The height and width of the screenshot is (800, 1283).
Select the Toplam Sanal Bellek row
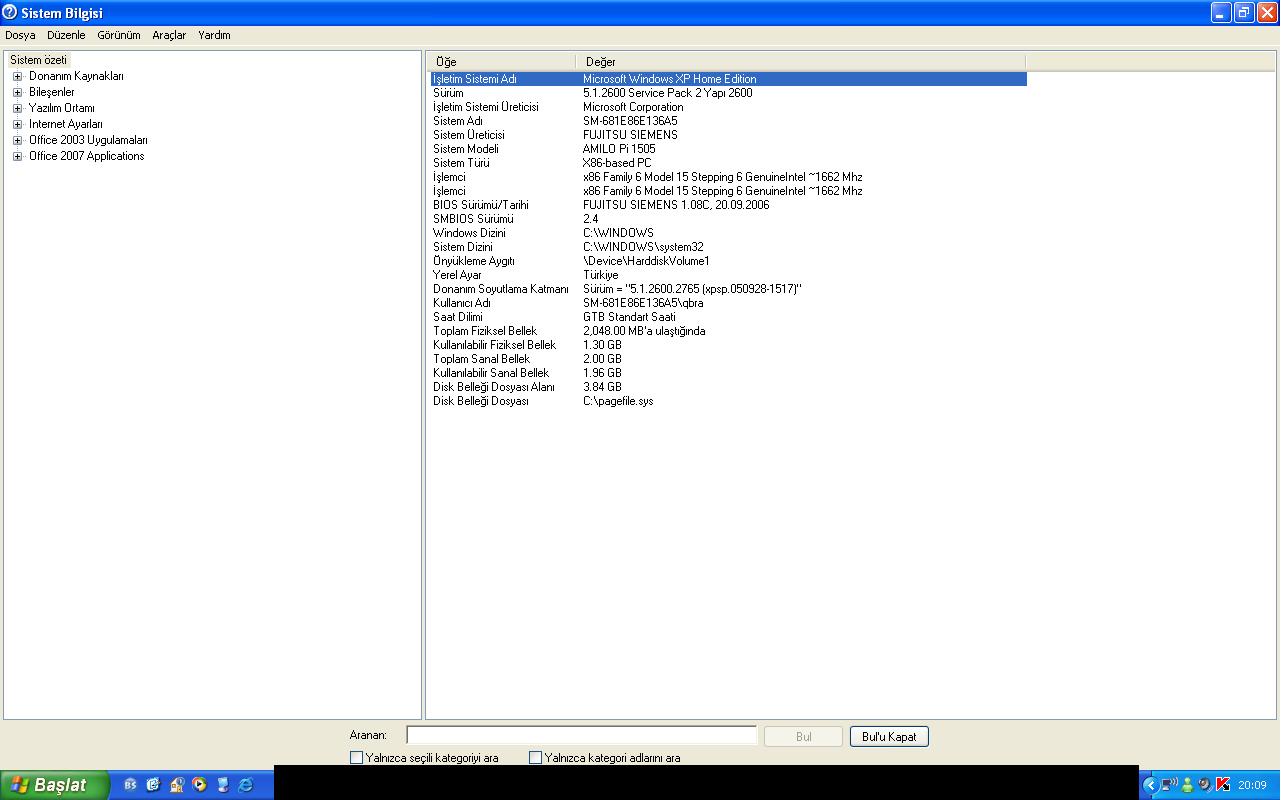[x=728, y=359]
